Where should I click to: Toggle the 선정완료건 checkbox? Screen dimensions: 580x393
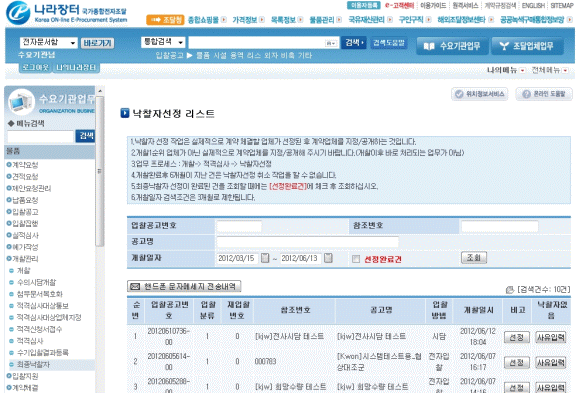tap(356, 259)
